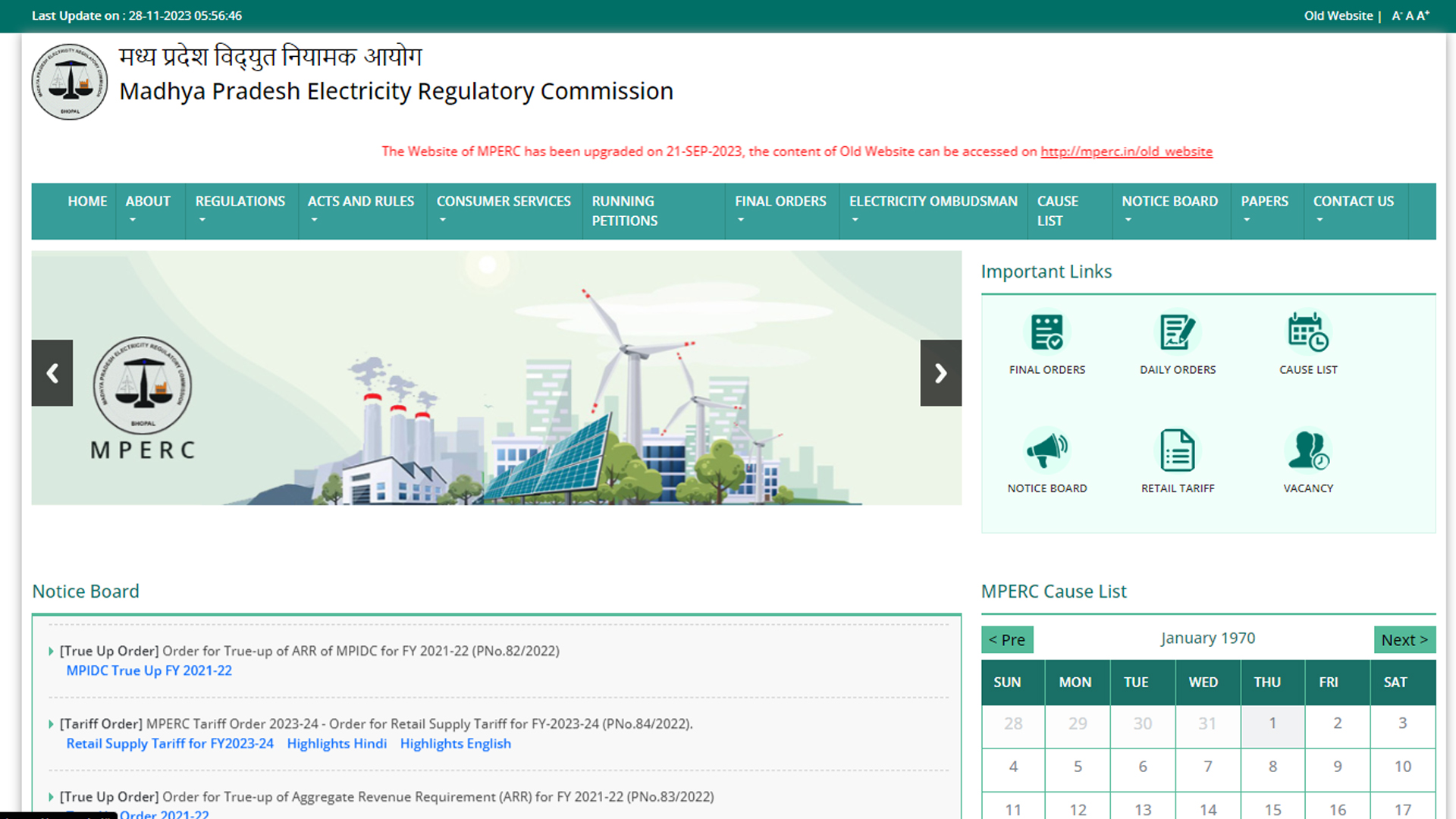Go to the Home menu item
The width and height of the screenshot is (1456, 819).
[87, 202]
